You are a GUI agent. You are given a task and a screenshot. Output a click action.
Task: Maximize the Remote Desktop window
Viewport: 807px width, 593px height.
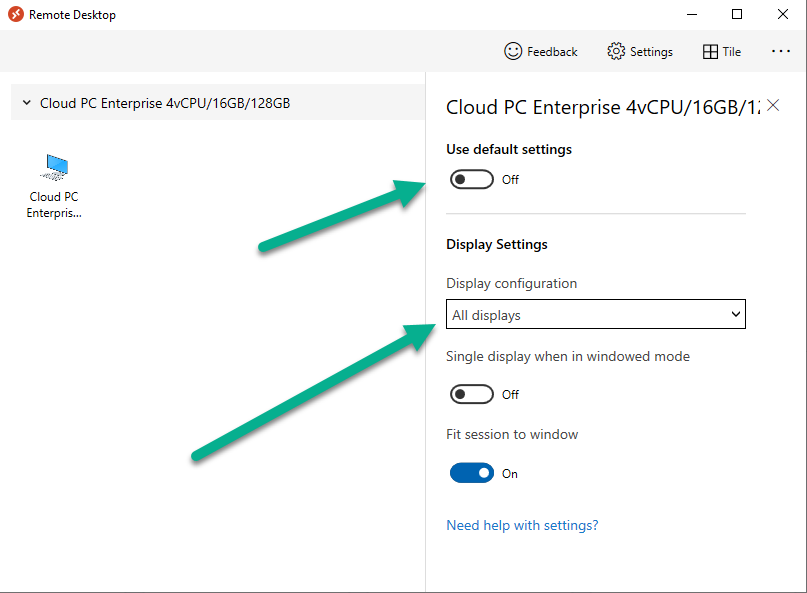click(x=737, y=14)
